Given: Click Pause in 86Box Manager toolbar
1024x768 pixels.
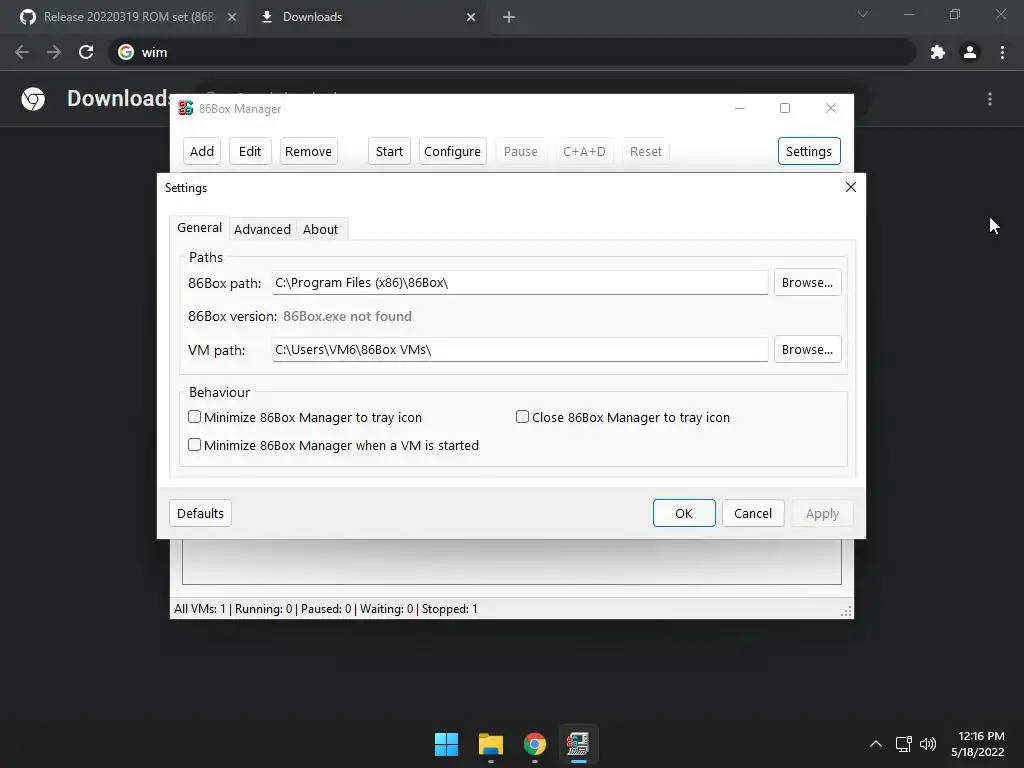Looking at the screenshot, I should tap(520, 152).
